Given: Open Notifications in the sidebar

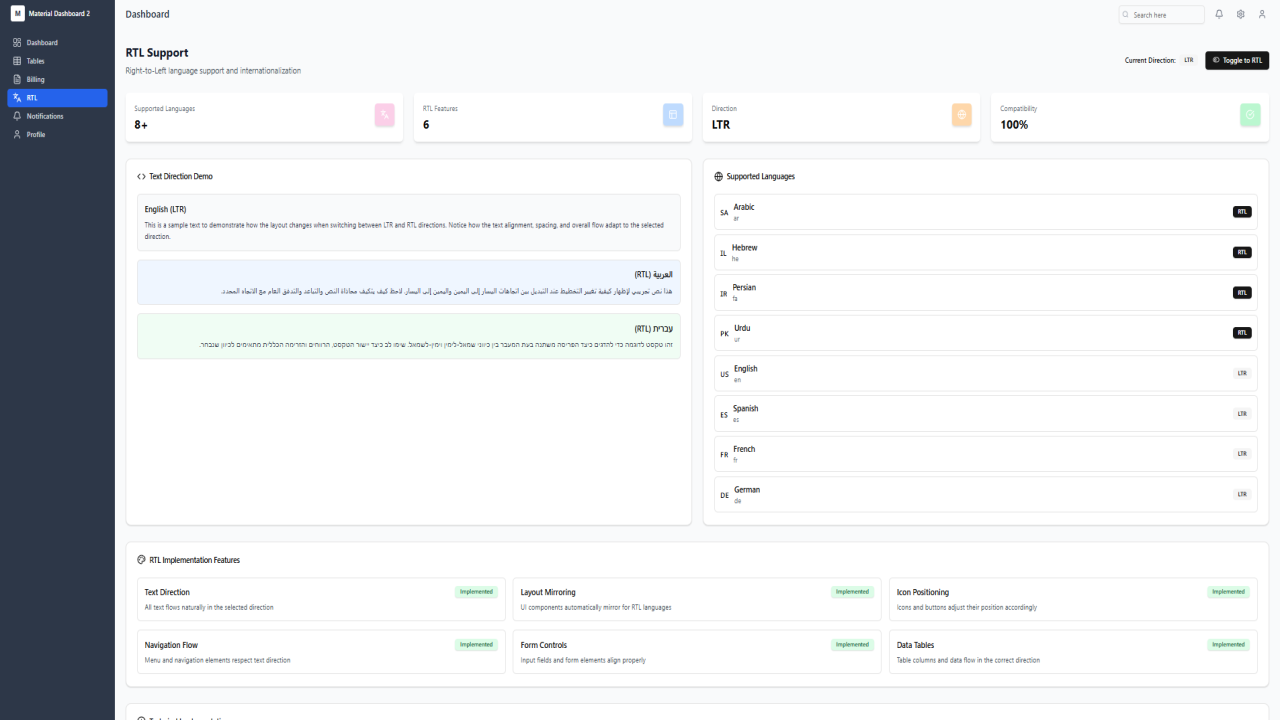Looking at the screenshot, I should 57,116.
